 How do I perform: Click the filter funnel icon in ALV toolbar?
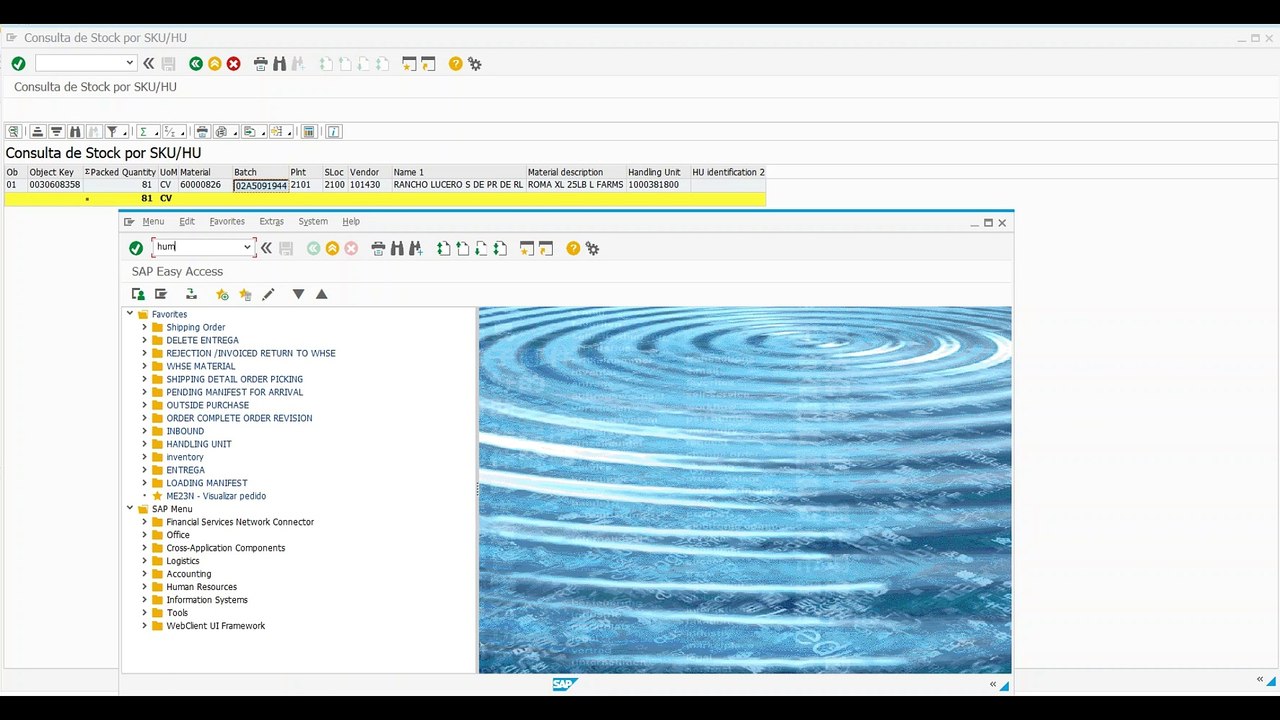click(113, 132)
